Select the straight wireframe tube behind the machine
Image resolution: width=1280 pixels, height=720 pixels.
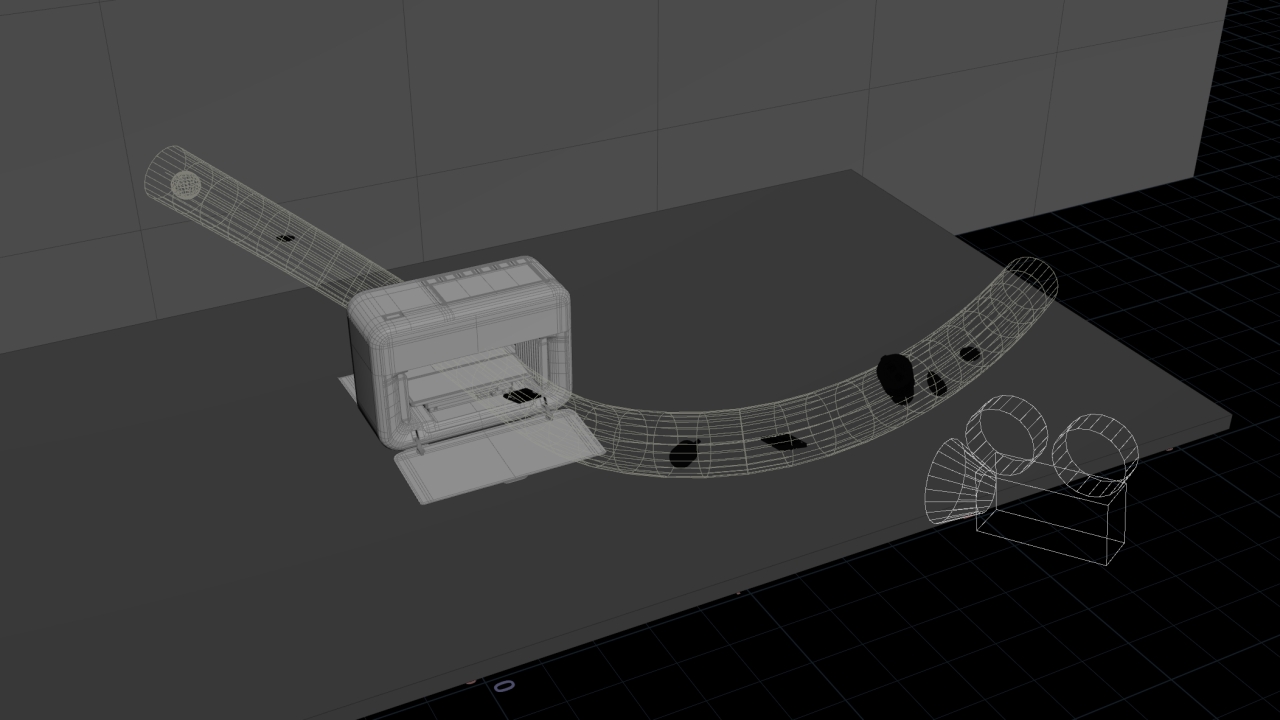[270, 225]
